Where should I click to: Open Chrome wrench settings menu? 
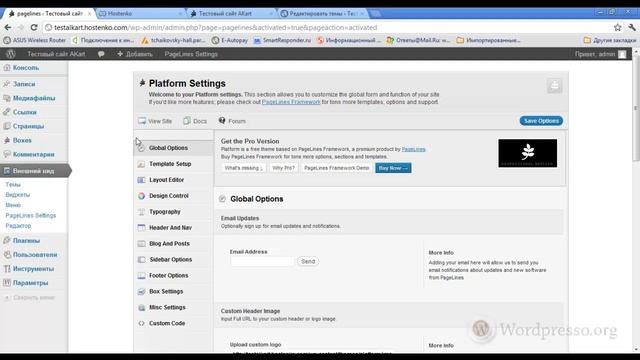(632, 27)
